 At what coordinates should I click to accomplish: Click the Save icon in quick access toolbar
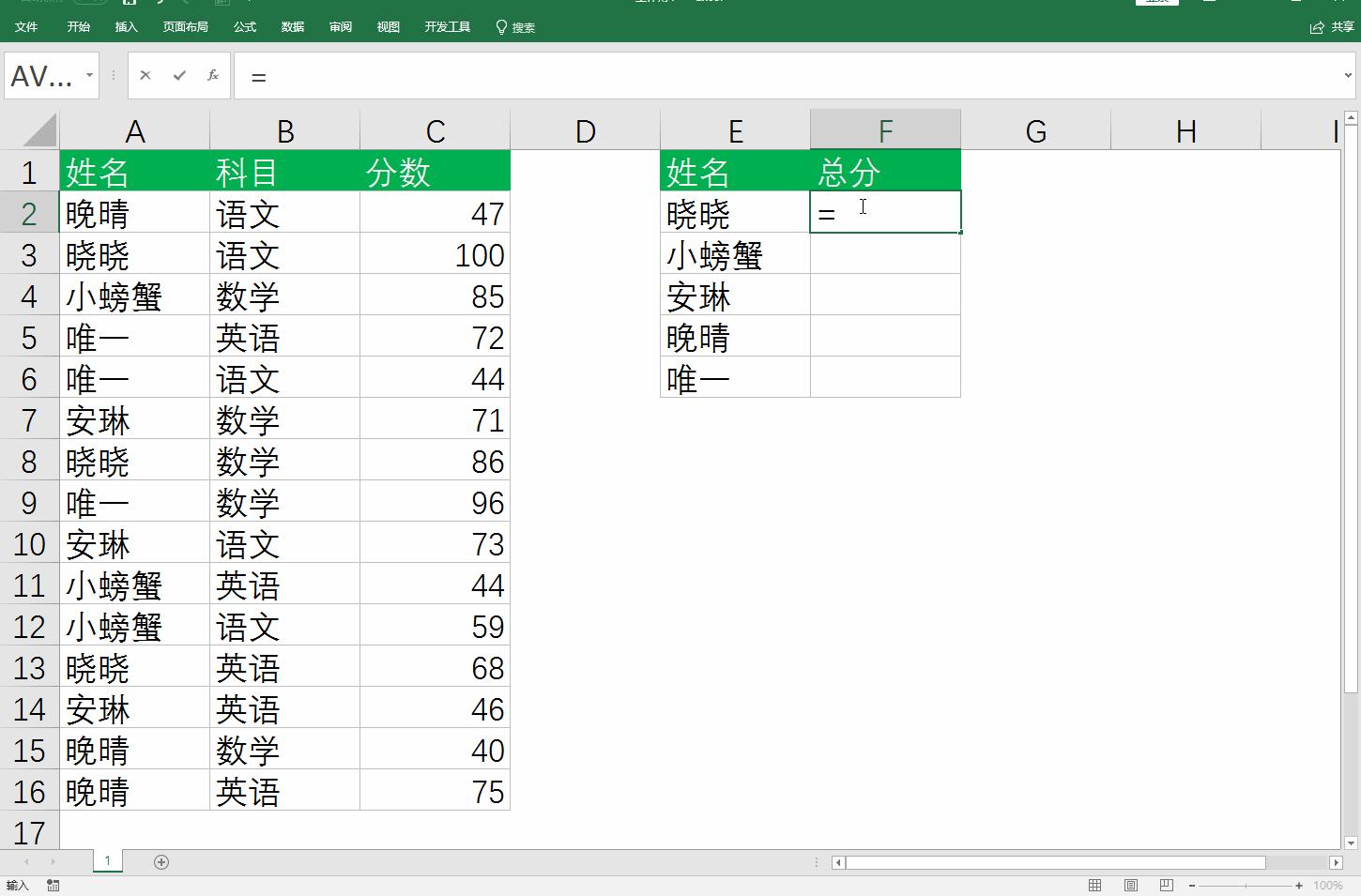point(130,4)
